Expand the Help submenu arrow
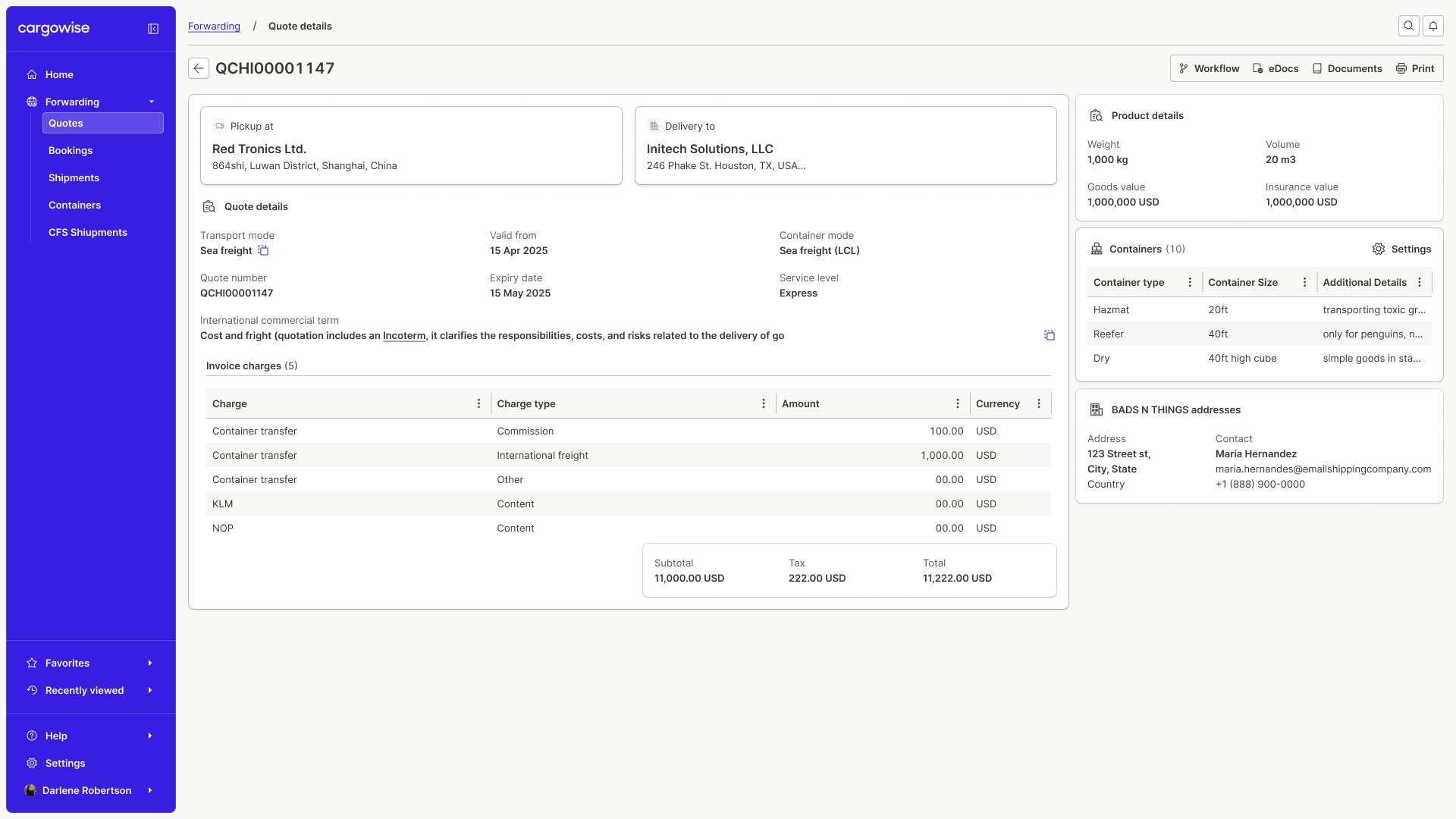1456x819 pixels. tap(150, 736)
